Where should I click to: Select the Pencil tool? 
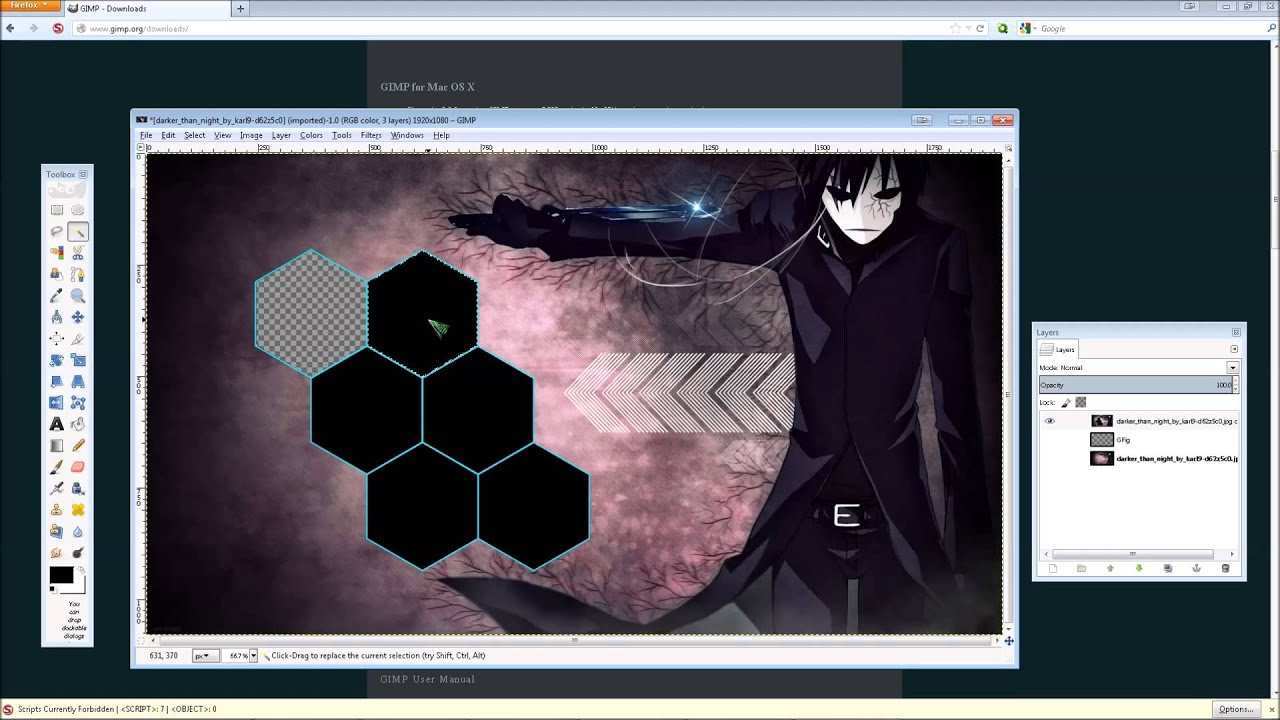[78, 446]
